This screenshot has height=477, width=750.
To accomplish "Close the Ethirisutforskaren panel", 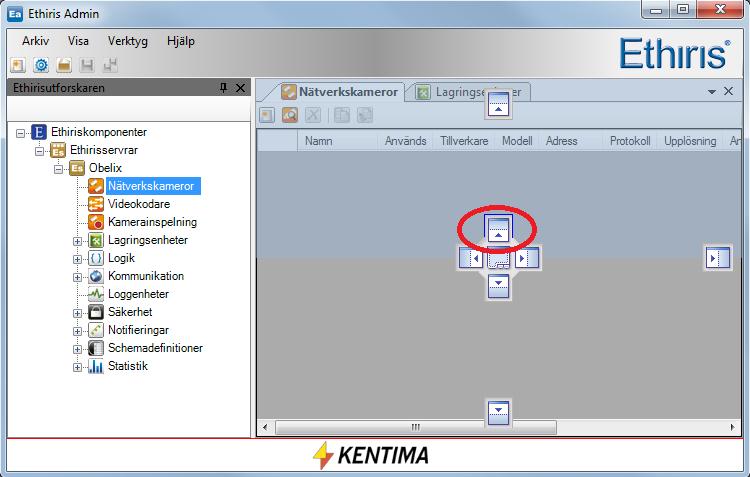I will 241,88.
